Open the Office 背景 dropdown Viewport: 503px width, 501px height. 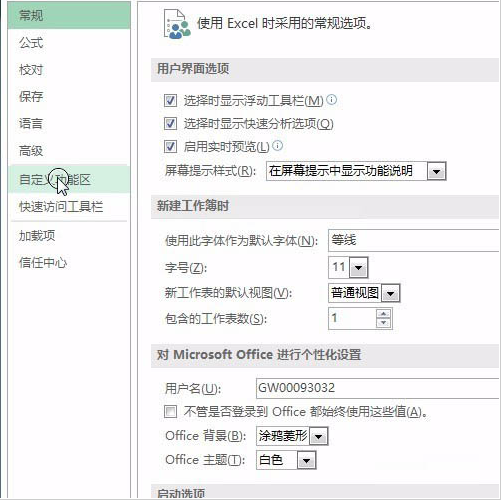[x=319, y=436]
